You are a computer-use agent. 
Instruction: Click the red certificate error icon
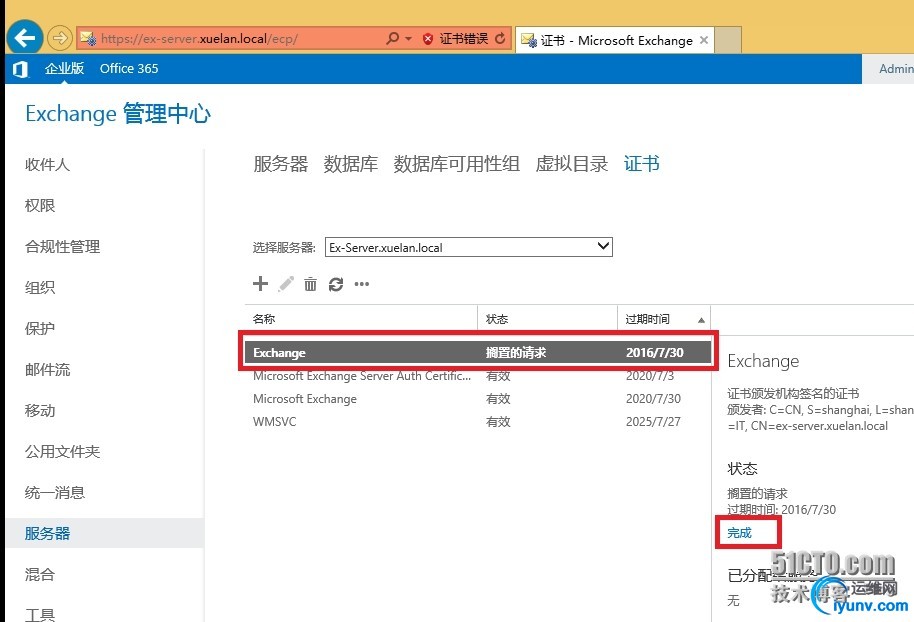[x=428, y=39]
